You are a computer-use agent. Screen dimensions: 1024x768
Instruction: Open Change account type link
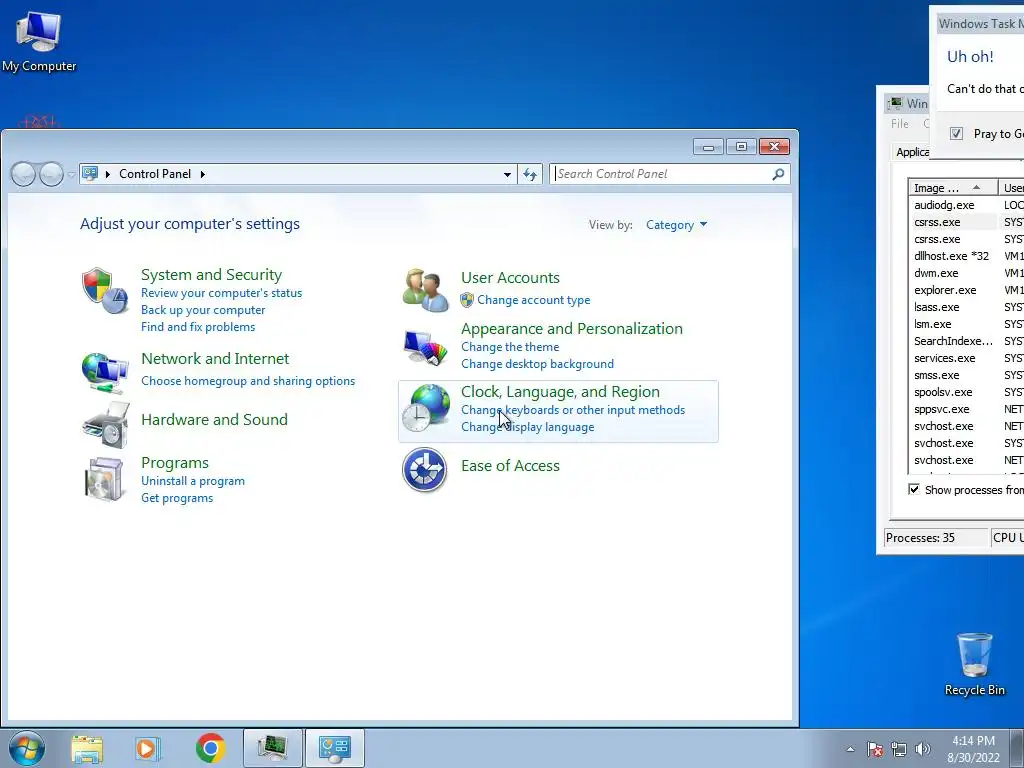click(534, 300)
